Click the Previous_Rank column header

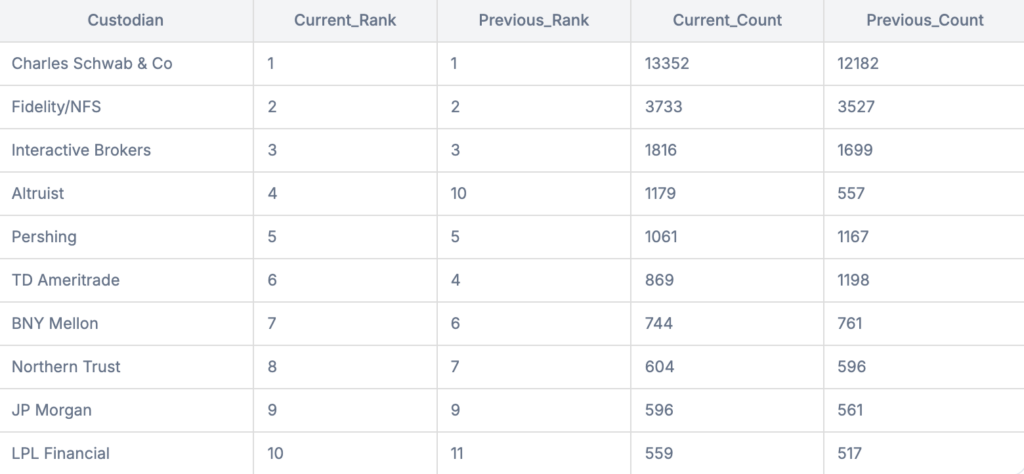pos(534,20)
